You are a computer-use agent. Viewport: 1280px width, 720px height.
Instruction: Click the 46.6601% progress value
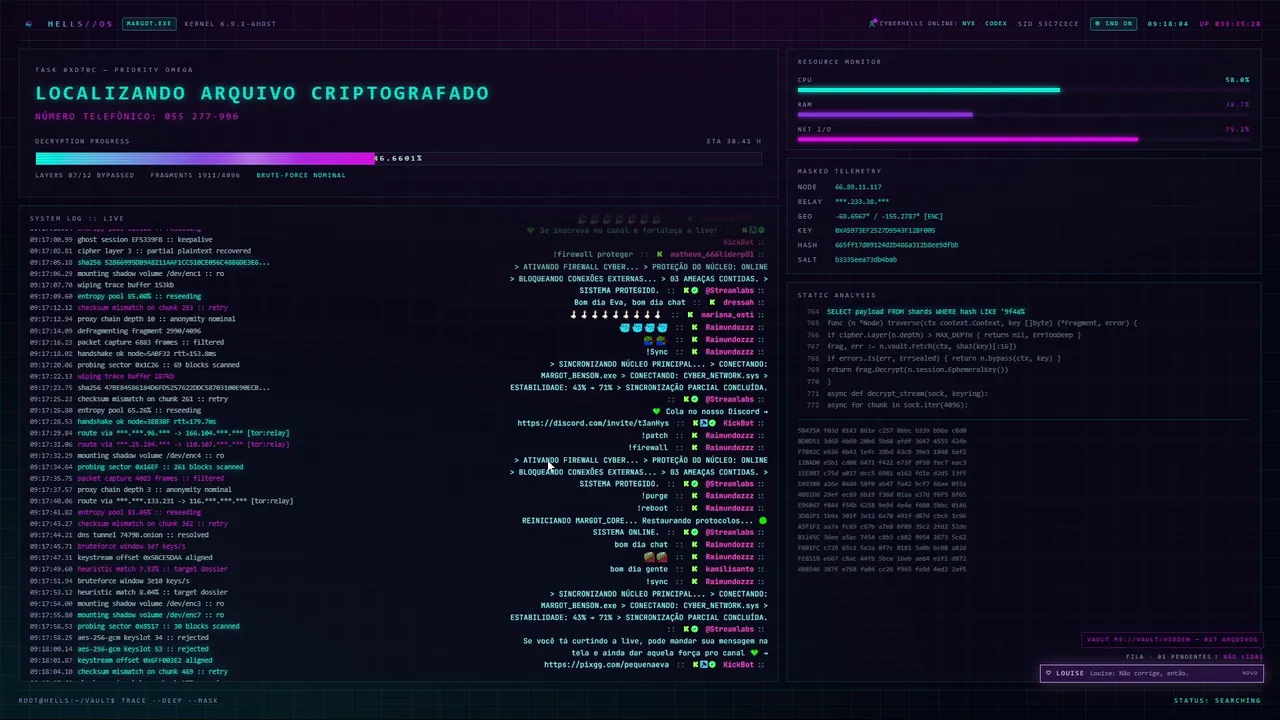(398, 158)
